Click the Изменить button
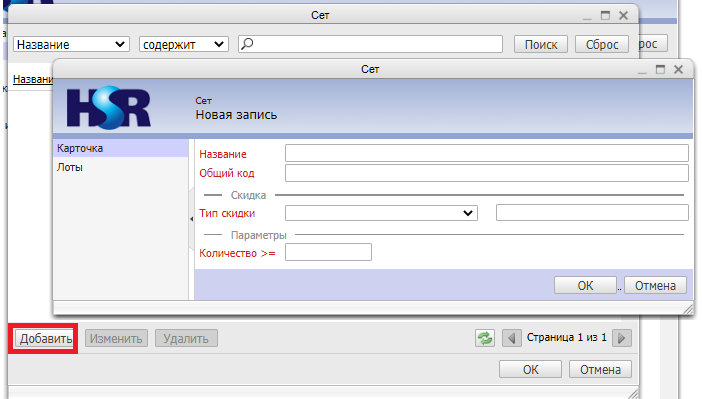702x399 pixels. click(x=116, y=339)
